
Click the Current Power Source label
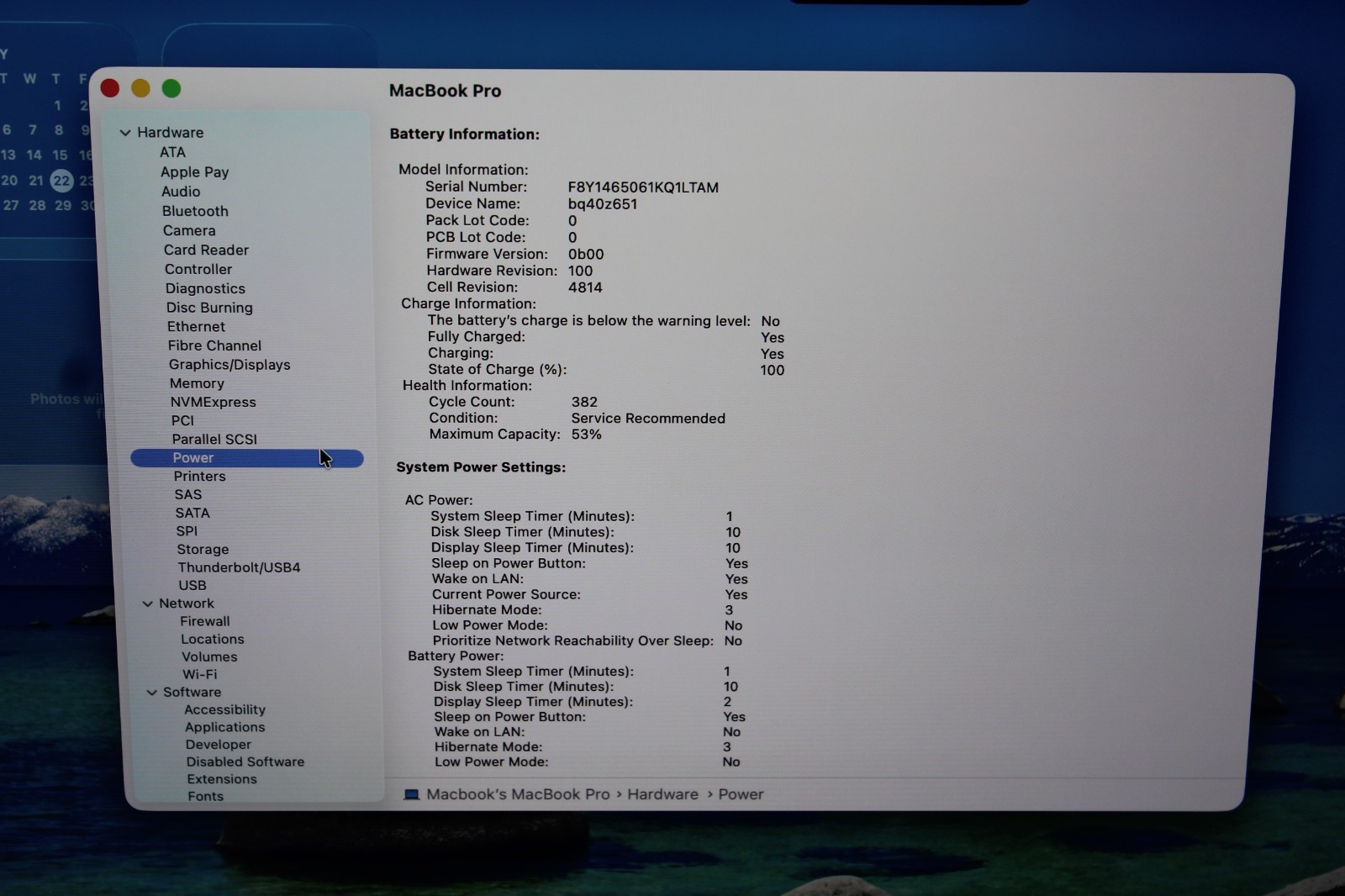click(x=506, y=594)
